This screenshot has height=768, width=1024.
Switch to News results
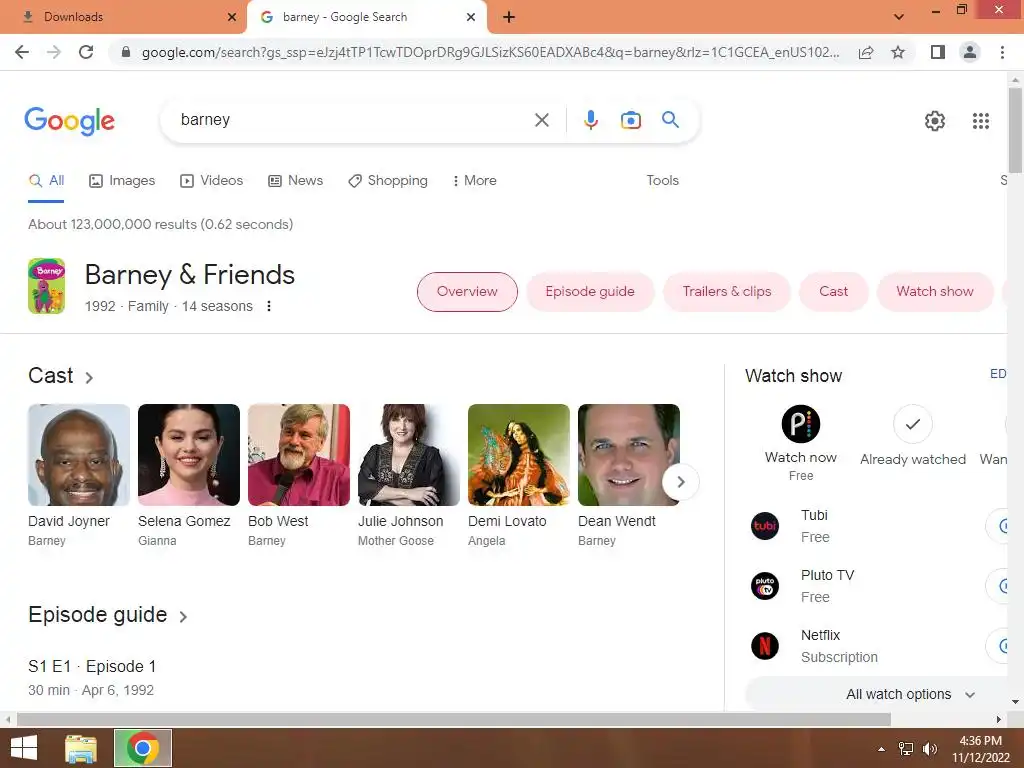point(296,181)
